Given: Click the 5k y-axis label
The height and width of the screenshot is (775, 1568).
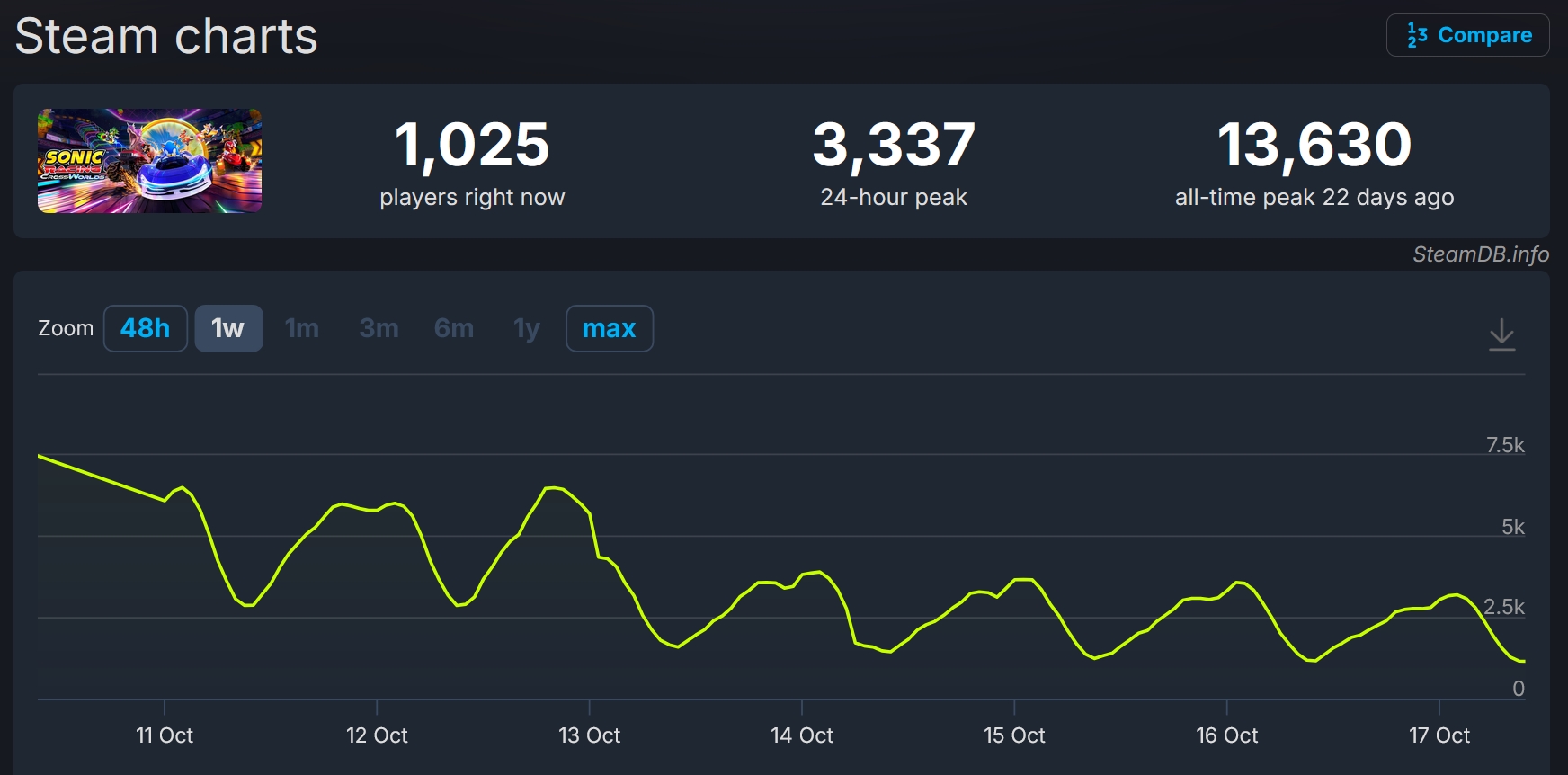Looking at the screenshot, I should tap(1513, 527).
